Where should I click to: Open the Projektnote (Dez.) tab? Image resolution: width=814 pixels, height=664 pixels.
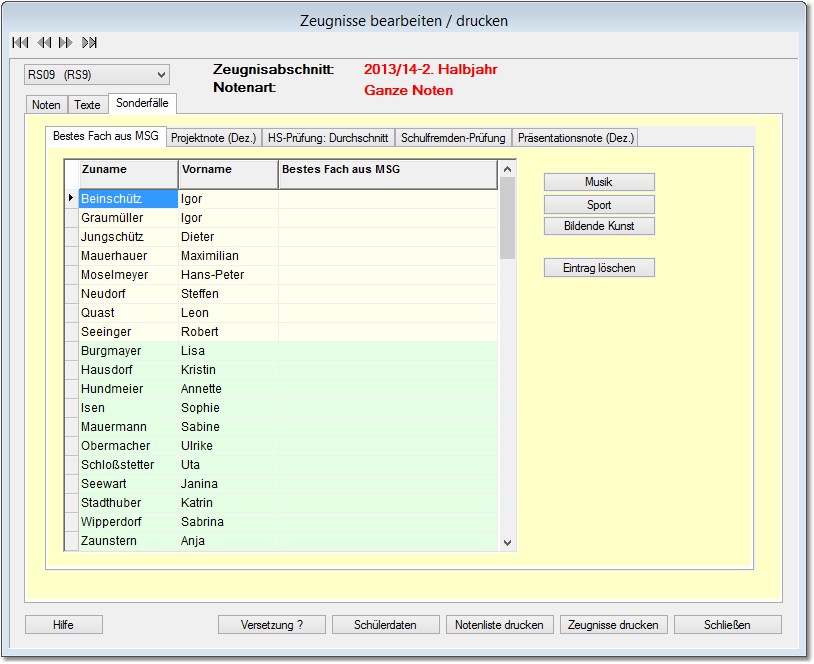[213, 138]
